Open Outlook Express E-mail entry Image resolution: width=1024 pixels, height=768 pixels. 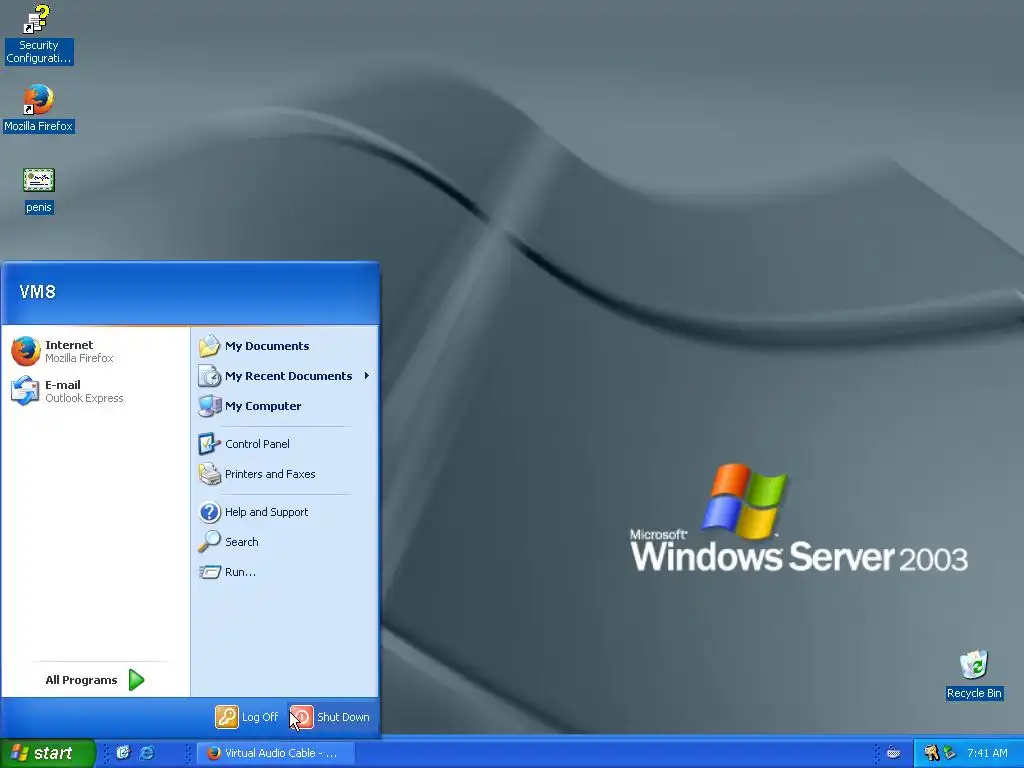point(96,391)
